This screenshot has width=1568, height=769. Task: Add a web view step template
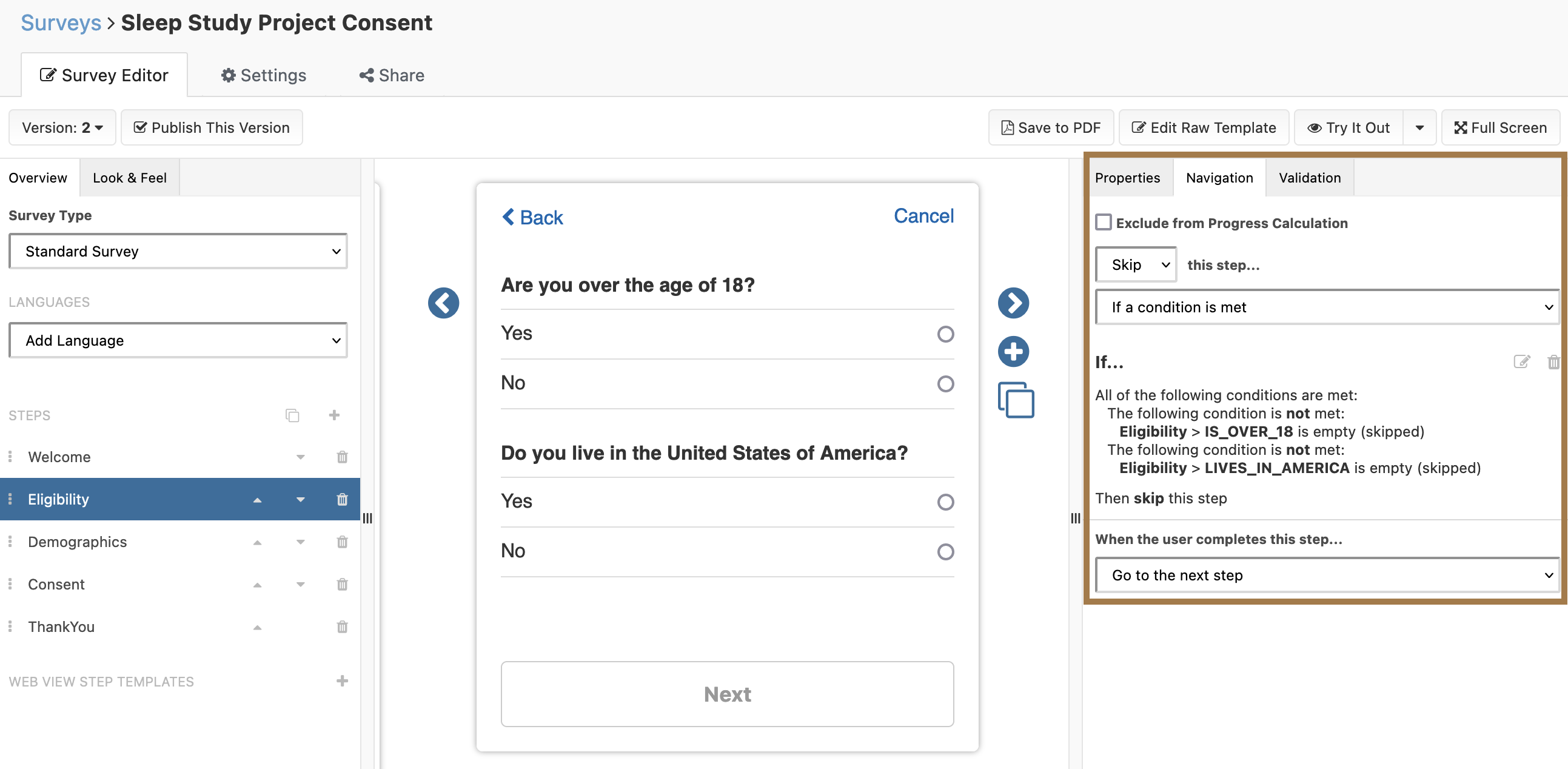point(342,680)
